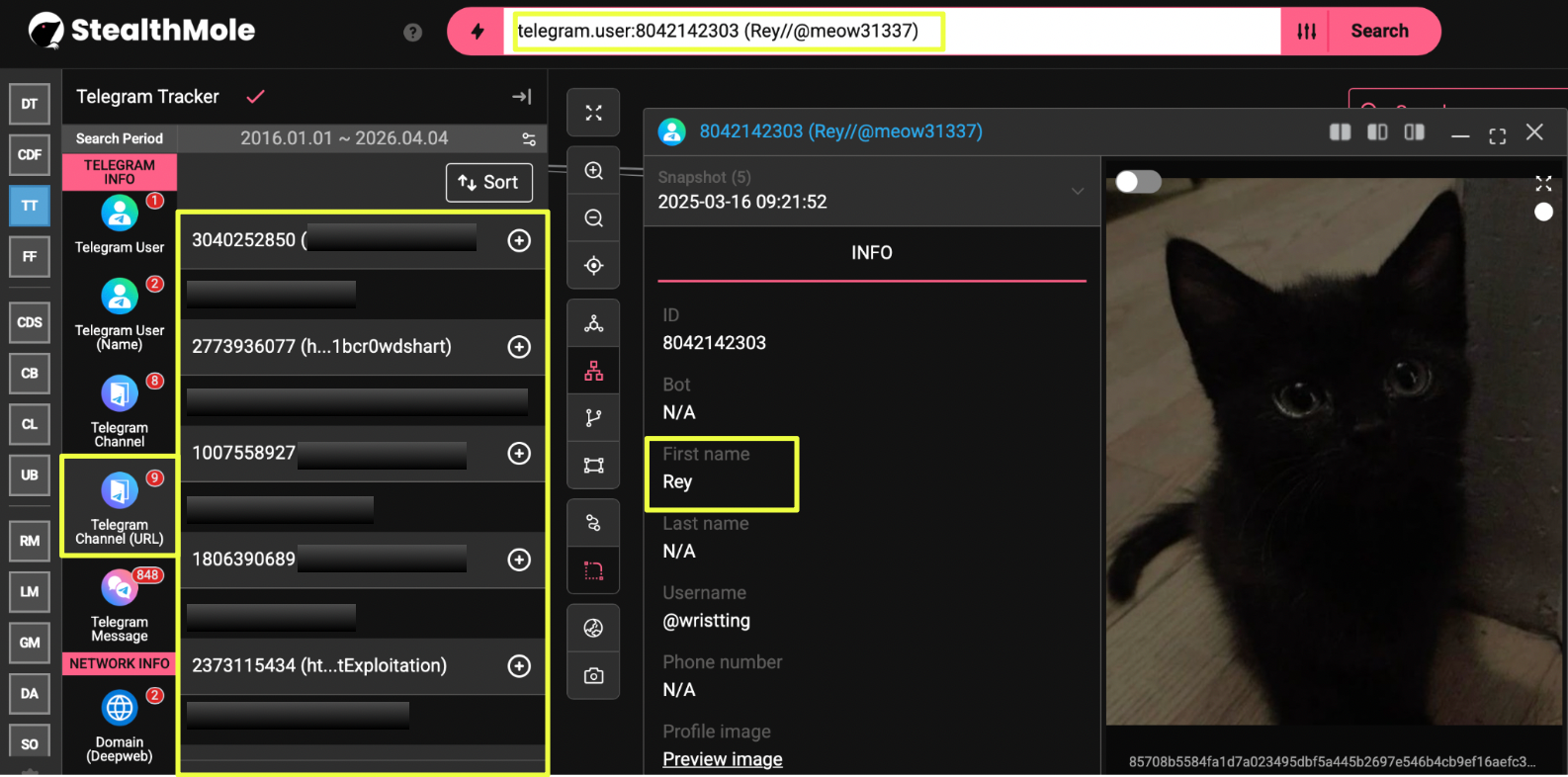
Task: Click the lightning bolt quick search icon
Action: click(x=478, y=32)
